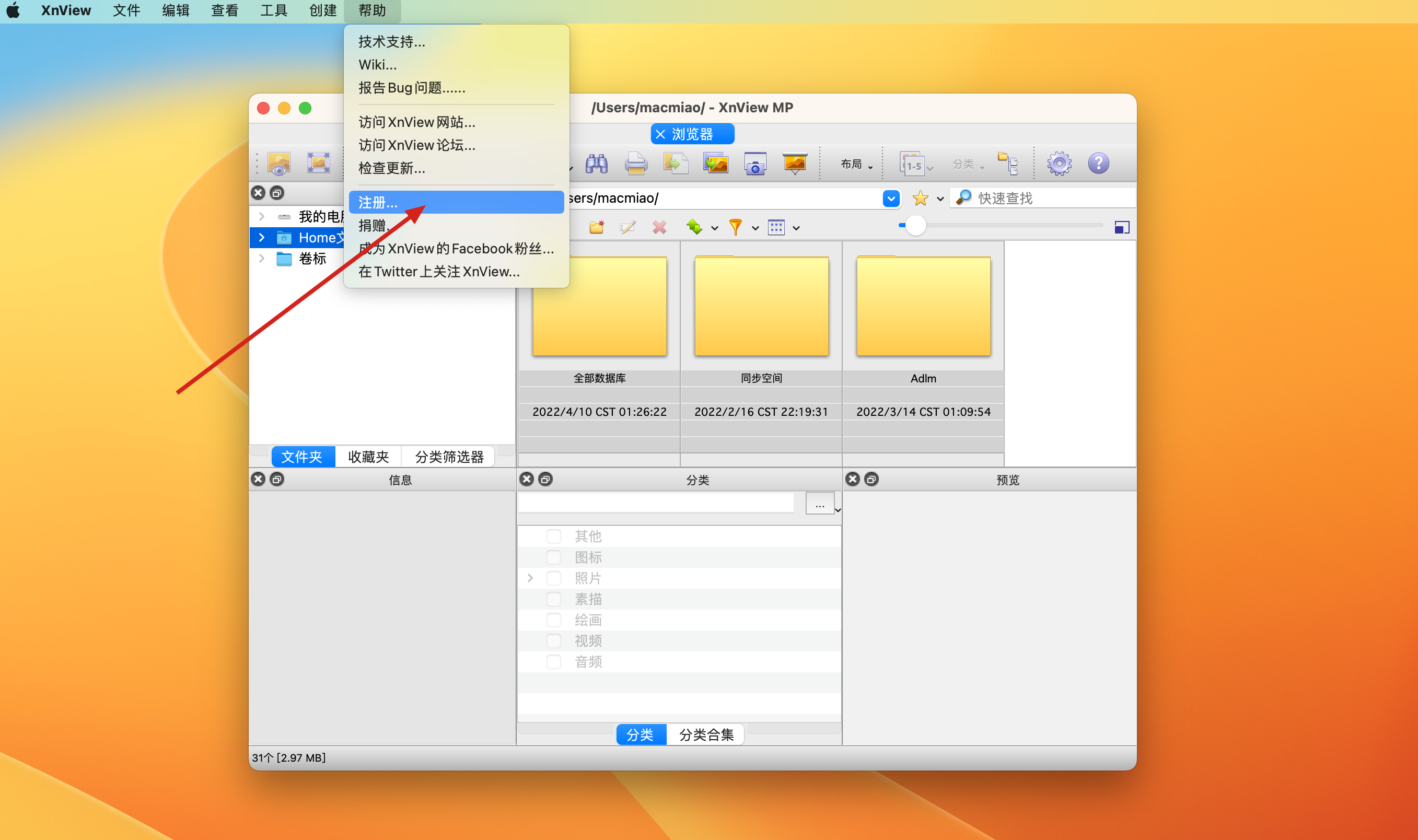Screen dimensions: 1418x840
Task: Click the slideshow projector icon
Action: pyautogui.click(x=795, y=164)
